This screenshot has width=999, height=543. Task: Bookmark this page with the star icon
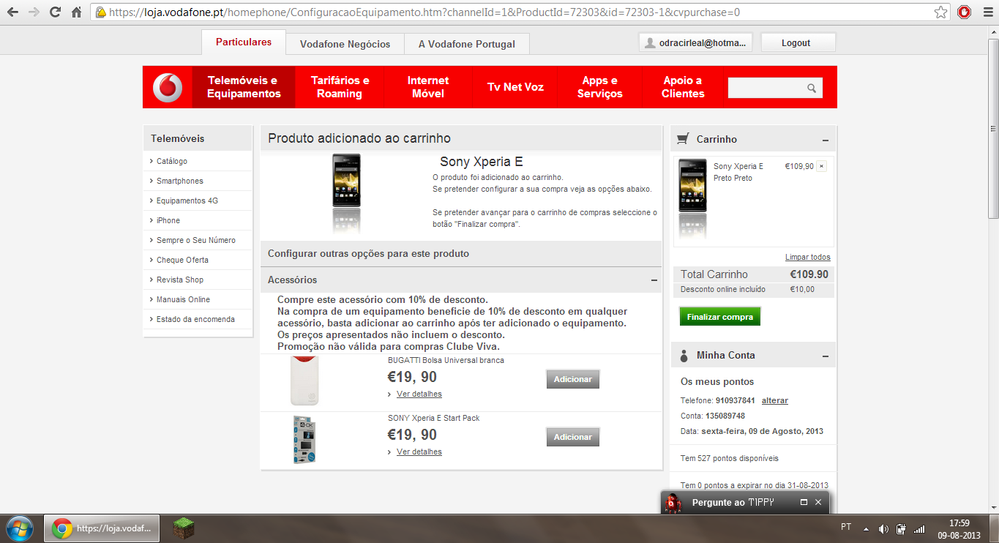click(x=941, y=12)
